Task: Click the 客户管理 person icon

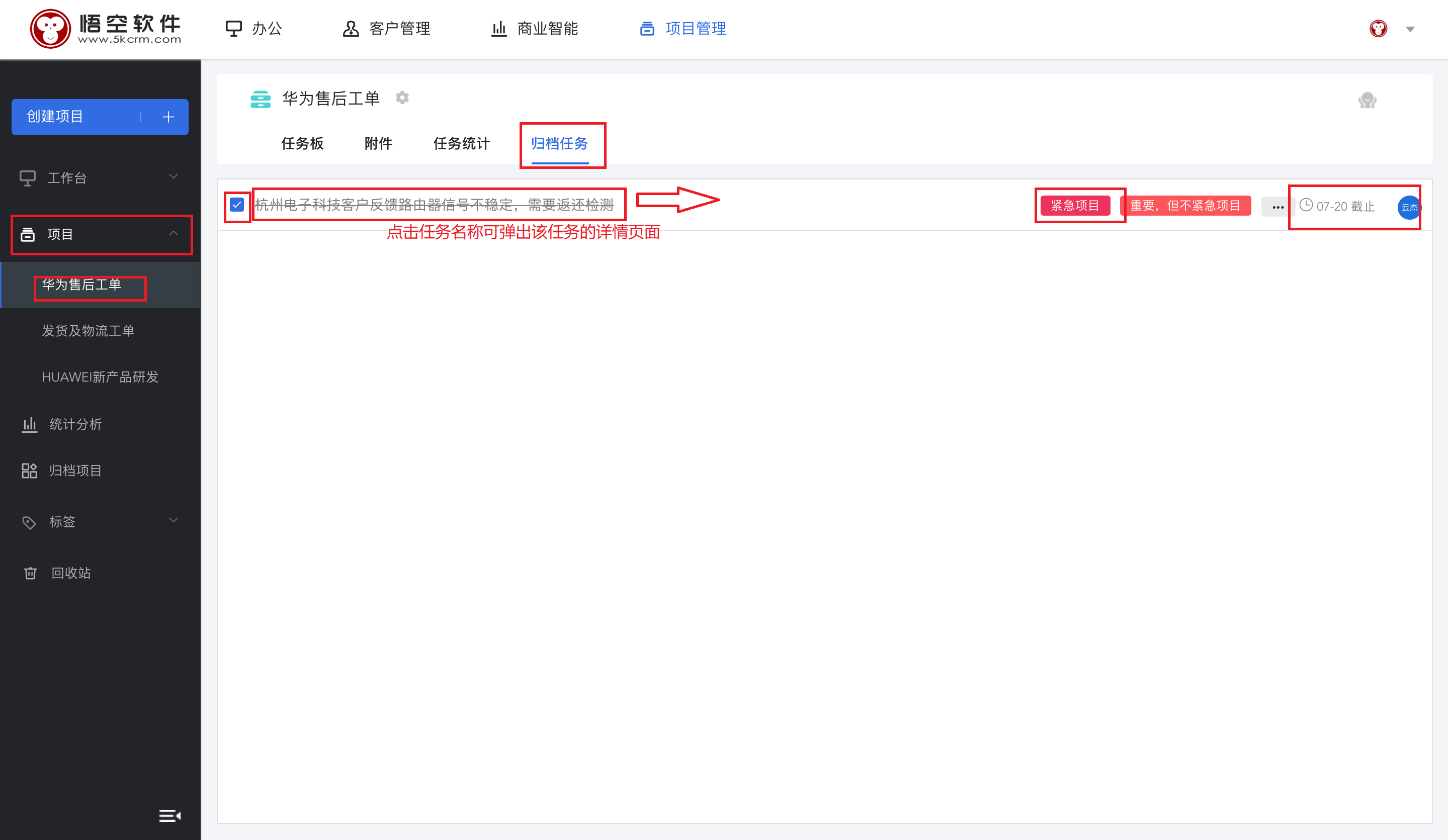Action: 351,29
